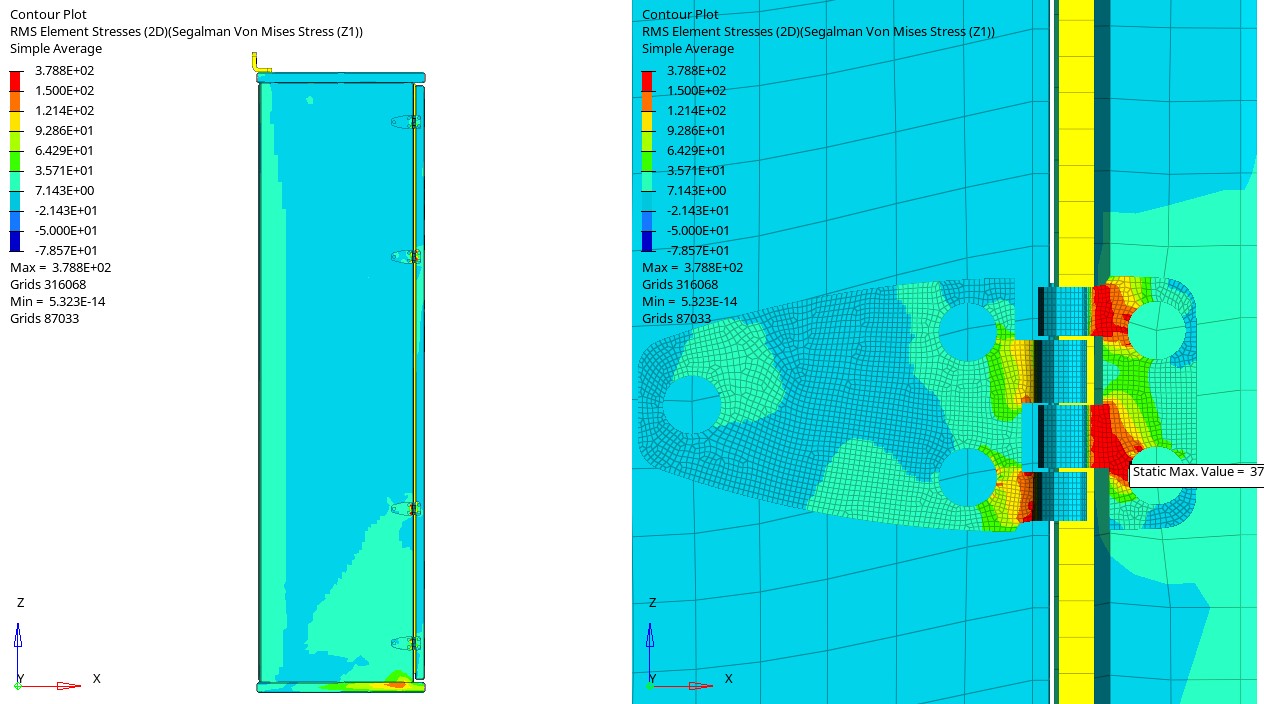Click 'Simple Average' label in left plot

pos(56,49)
